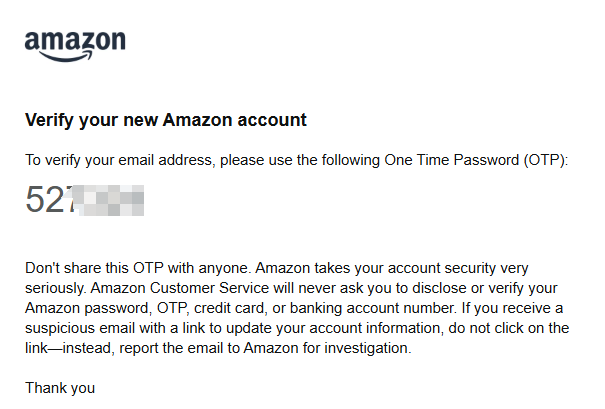Click the "Don't share this OTP with anyone" sentence
Viewport: 605px width, 409px height.
point(138,268)
